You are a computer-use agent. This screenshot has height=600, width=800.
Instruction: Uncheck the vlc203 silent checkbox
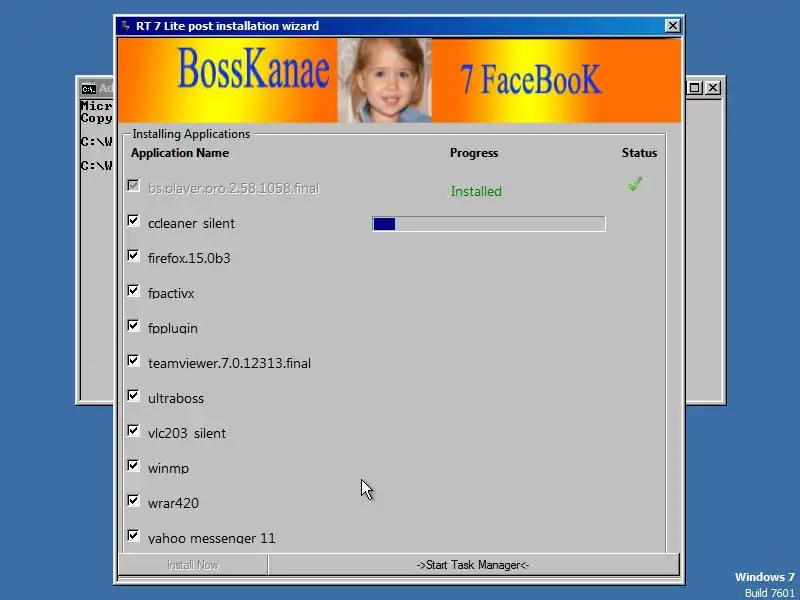pos(133,430)
